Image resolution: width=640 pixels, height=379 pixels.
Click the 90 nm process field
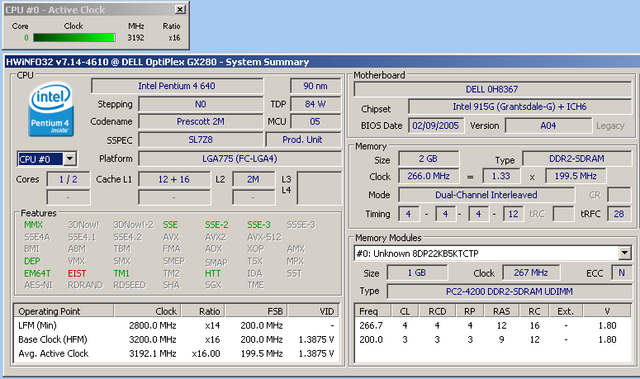(315, 86)
